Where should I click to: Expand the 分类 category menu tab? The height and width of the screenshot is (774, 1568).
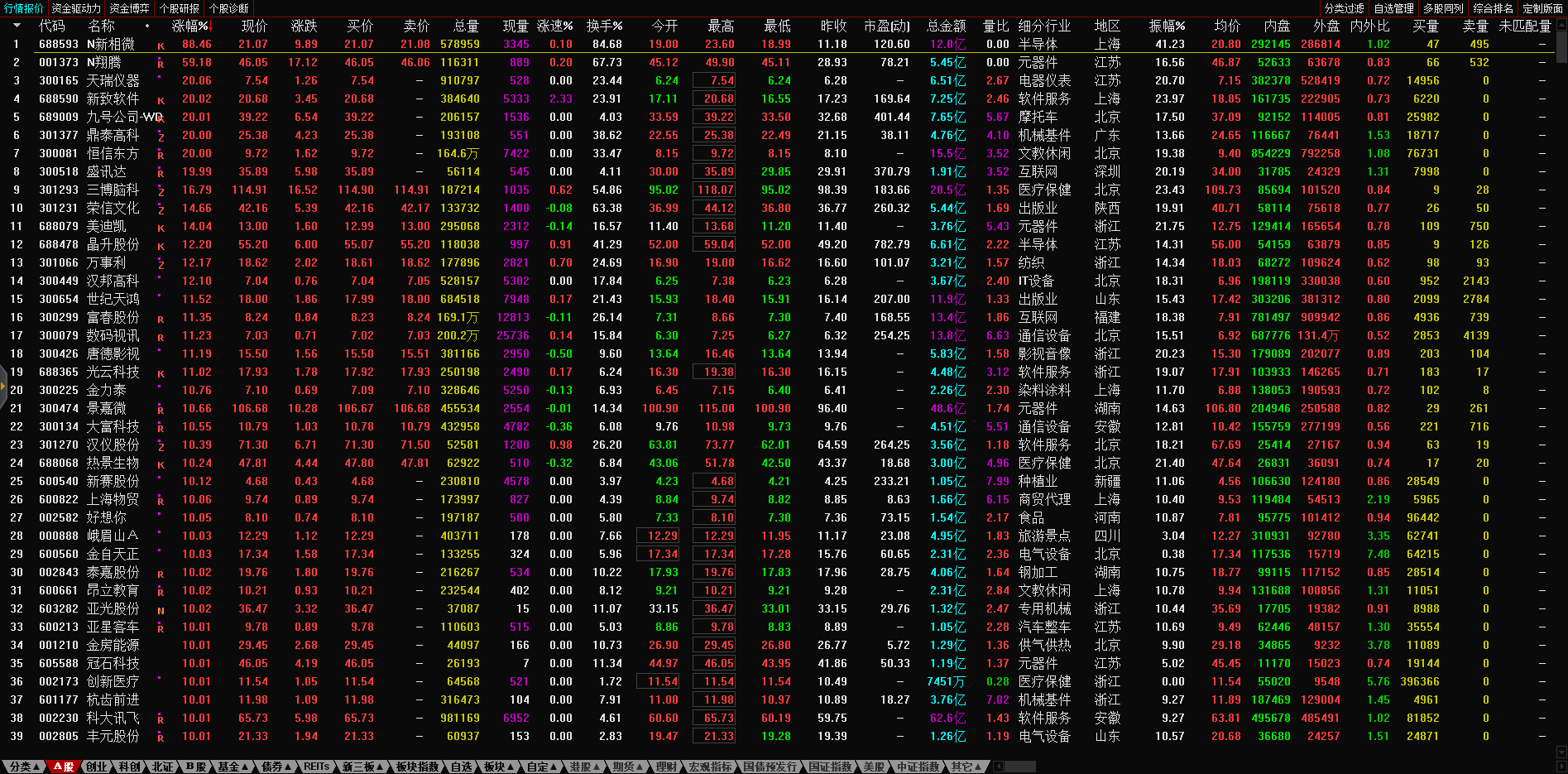click(24, 767)
